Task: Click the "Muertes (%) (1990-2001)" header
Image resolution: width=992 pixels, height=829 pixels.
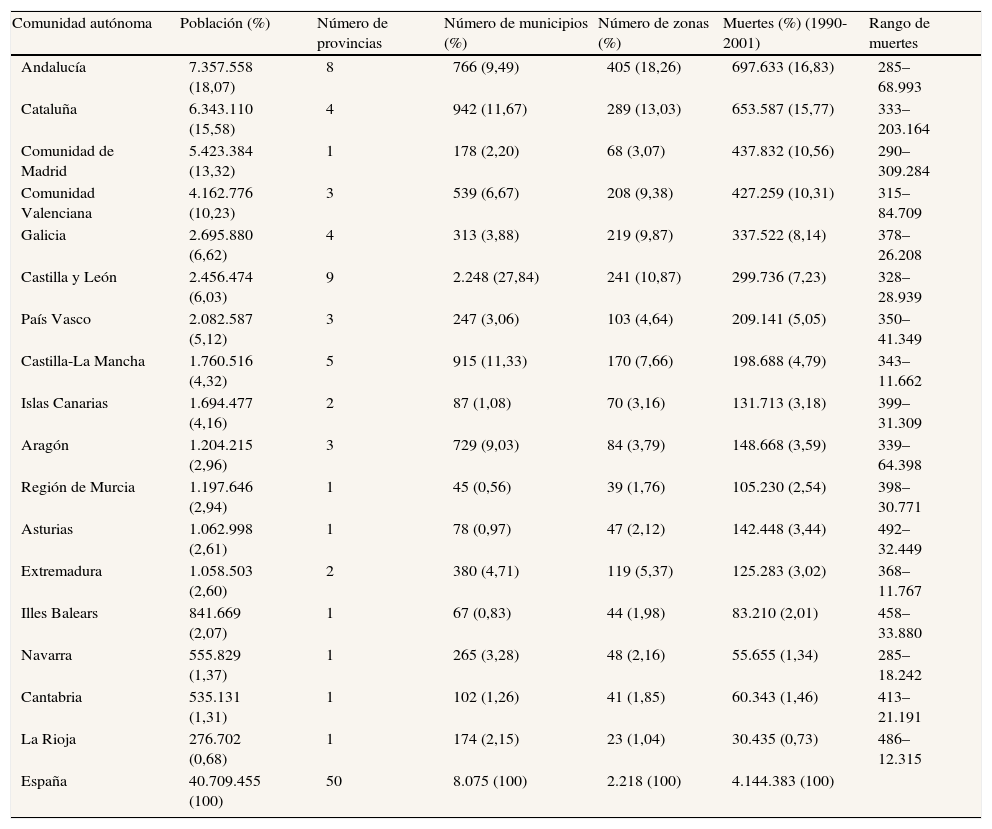Action: point(785,33)
